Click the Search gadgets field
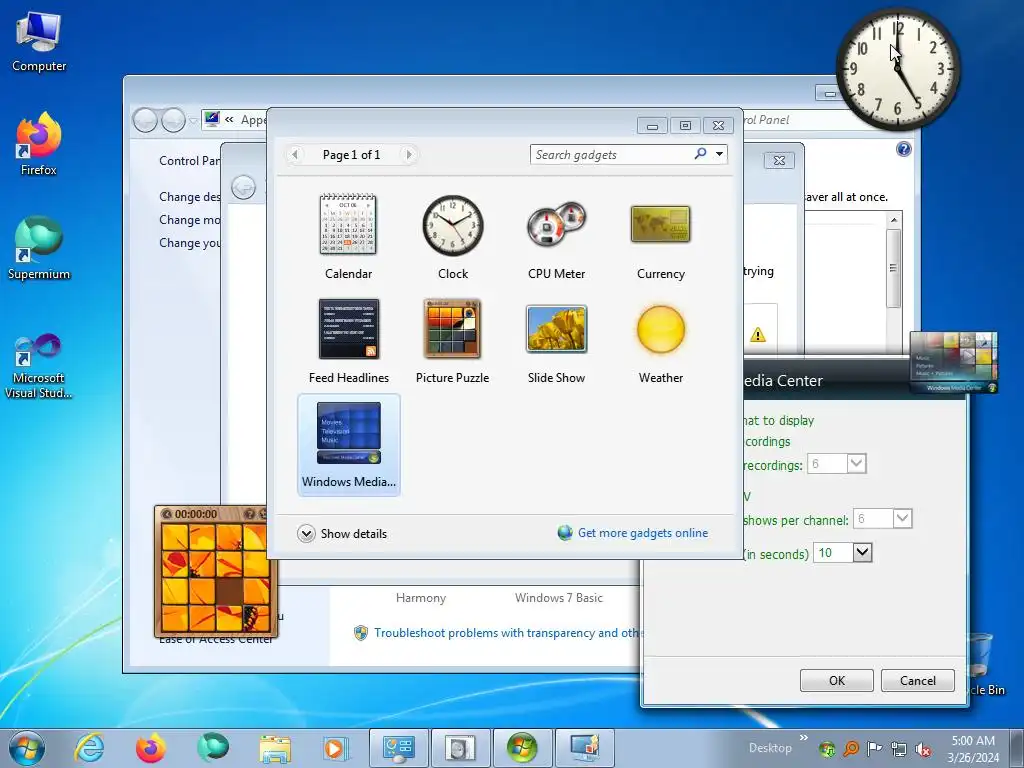Image resolution: width=1024 pixels, height=768 pixels. coord(611,155)
